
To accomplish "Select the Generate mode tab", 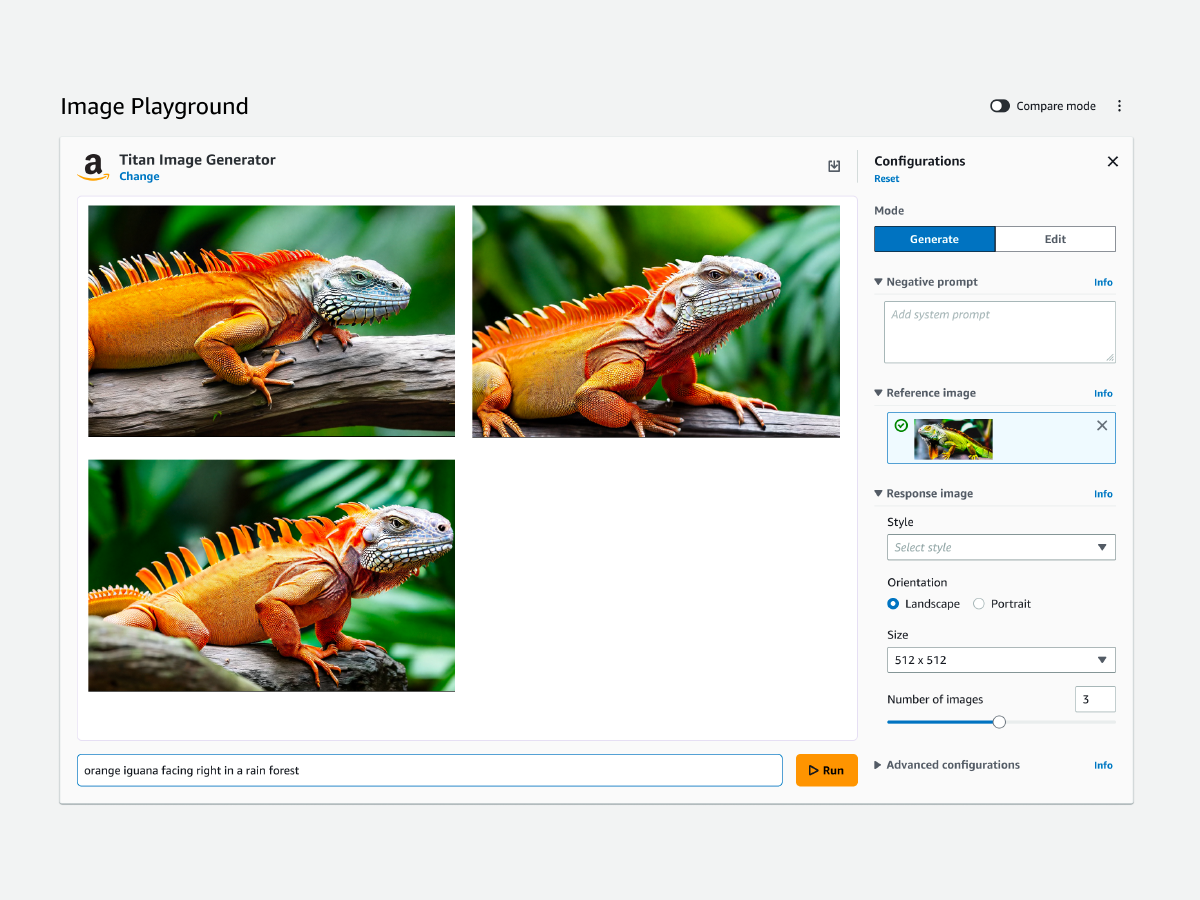I will pyautogui.click(x=934, y=239).
